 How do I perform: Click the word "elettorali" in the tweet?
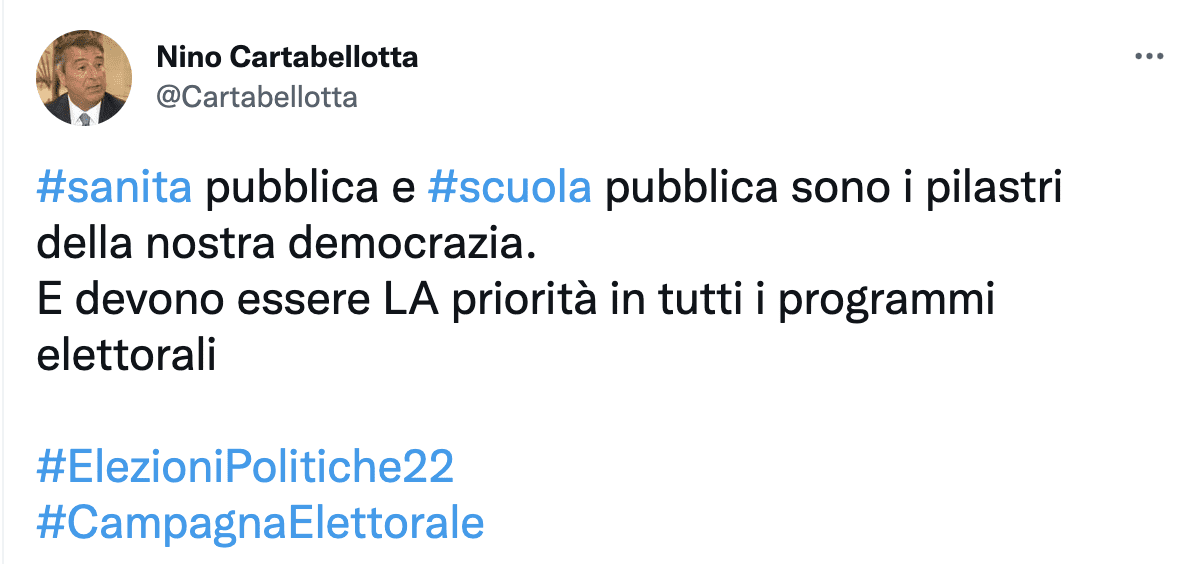[x=126, y=355]
